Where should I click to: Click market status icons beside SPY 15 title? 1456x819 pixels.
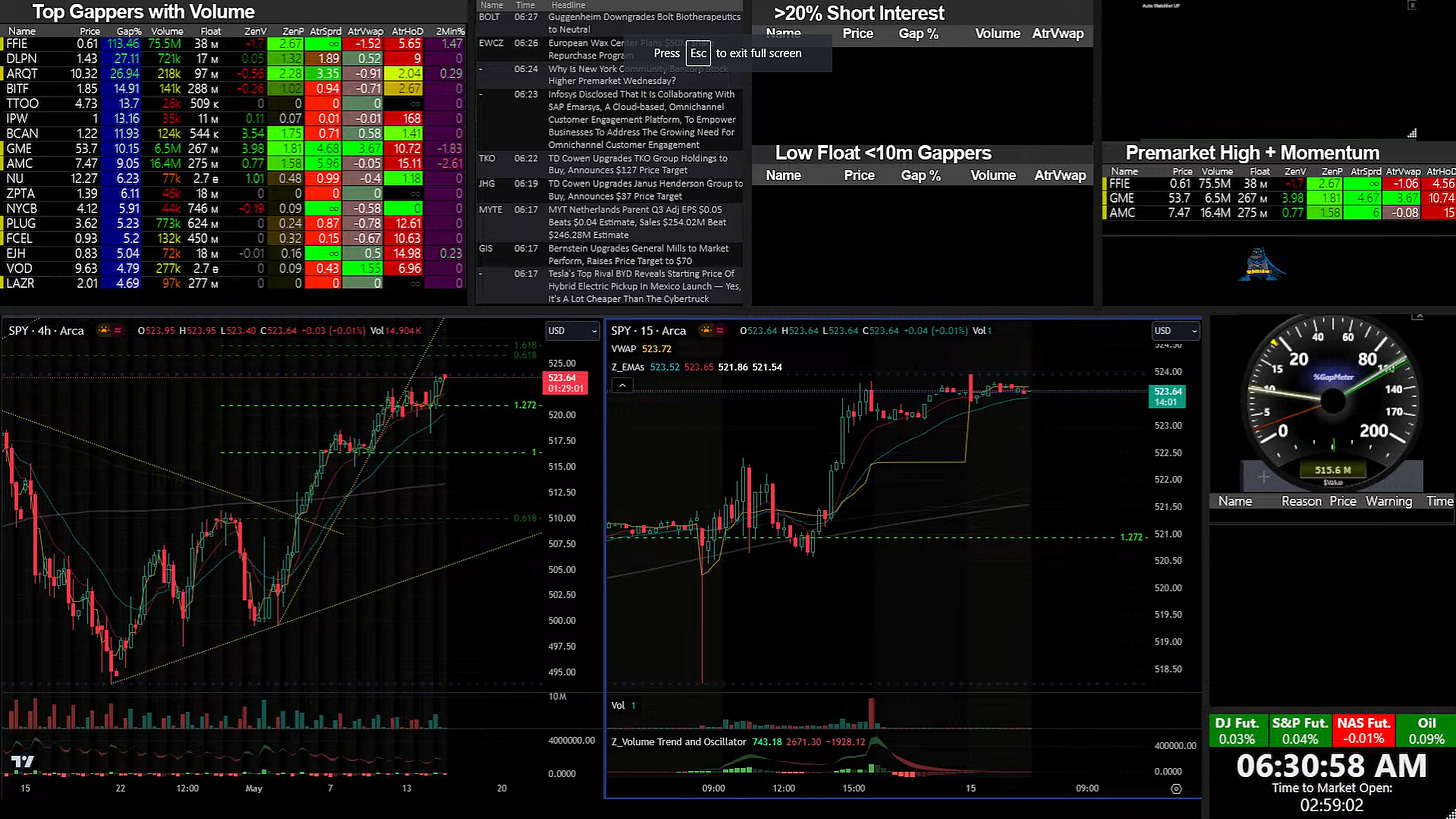714,331
